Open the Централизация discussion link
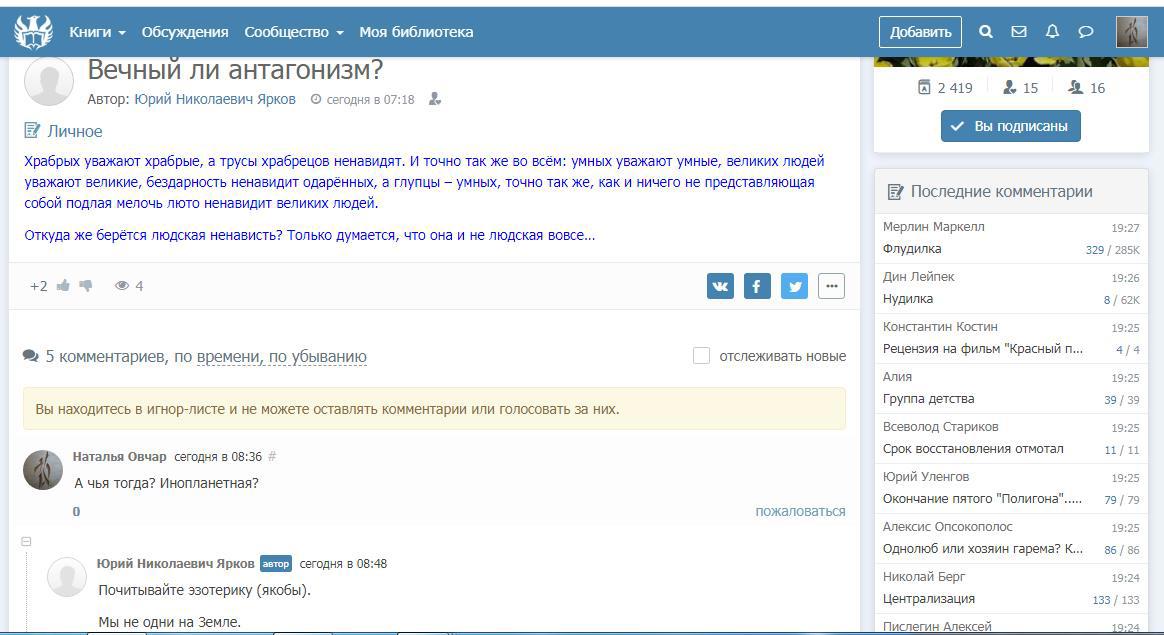The image size is (1164, 635). pyautogui.click(x=929, y=599)
